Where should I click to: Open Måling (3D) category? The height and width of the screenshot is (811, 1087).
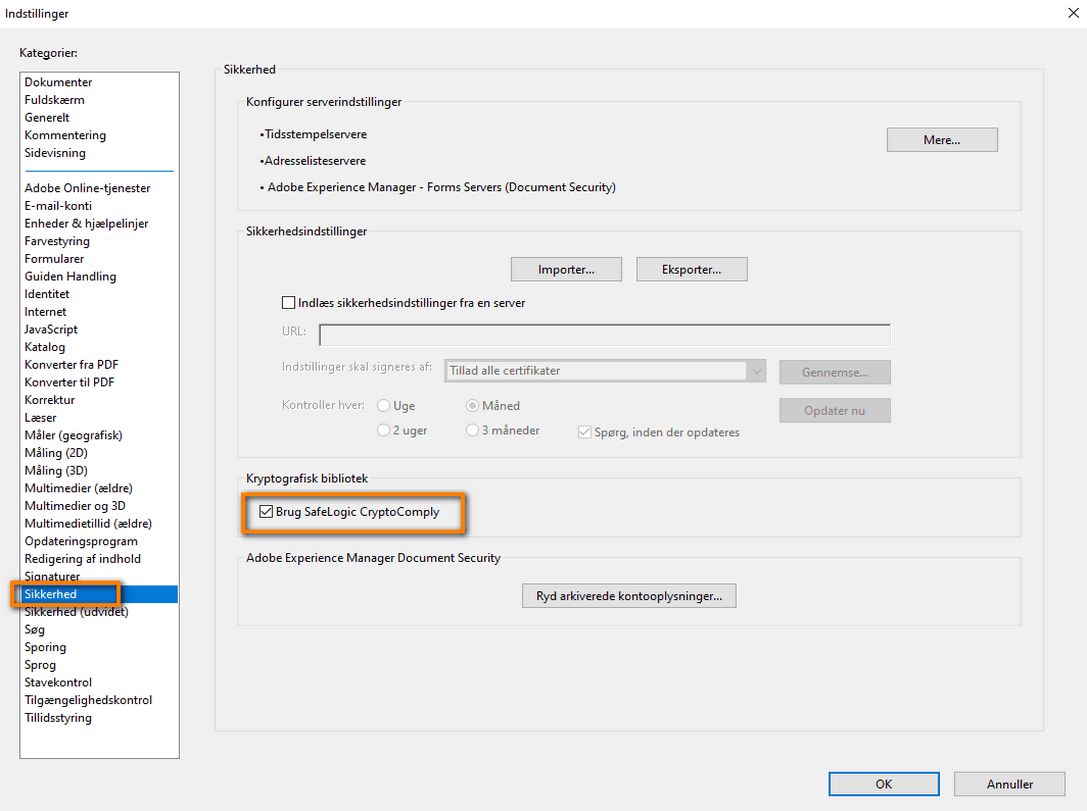coord(55,471)
